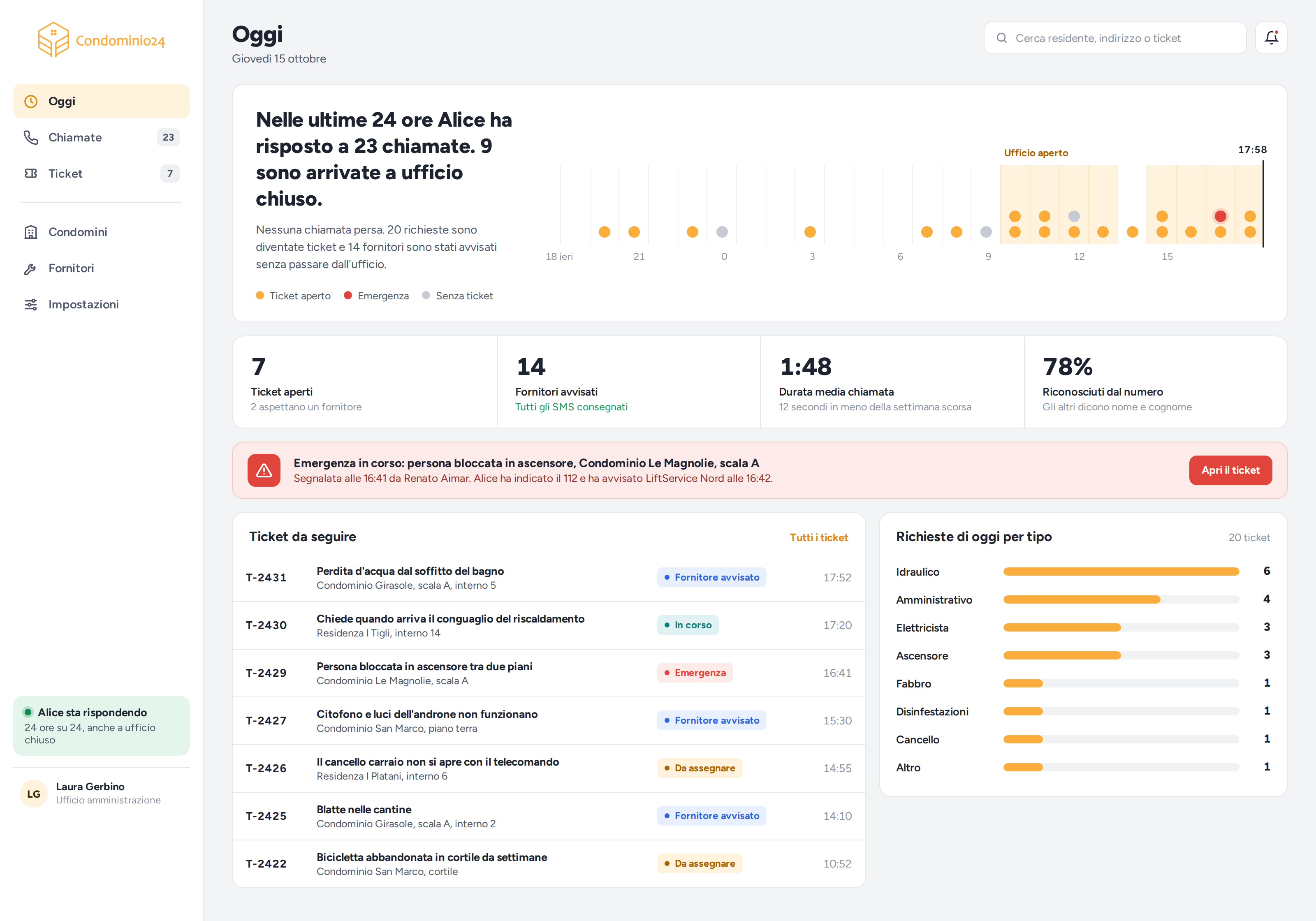The width and height of the screenshot is (1316, 921).
Task: Click the LG avatar of Laura Gerbino
Action: point(34,793)
